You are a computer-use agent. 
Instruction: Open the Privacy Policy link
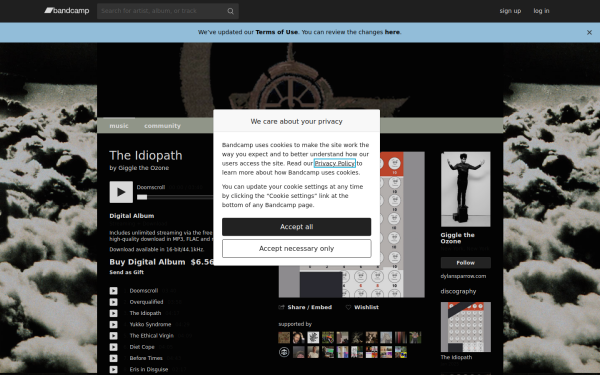click(334, 163)
